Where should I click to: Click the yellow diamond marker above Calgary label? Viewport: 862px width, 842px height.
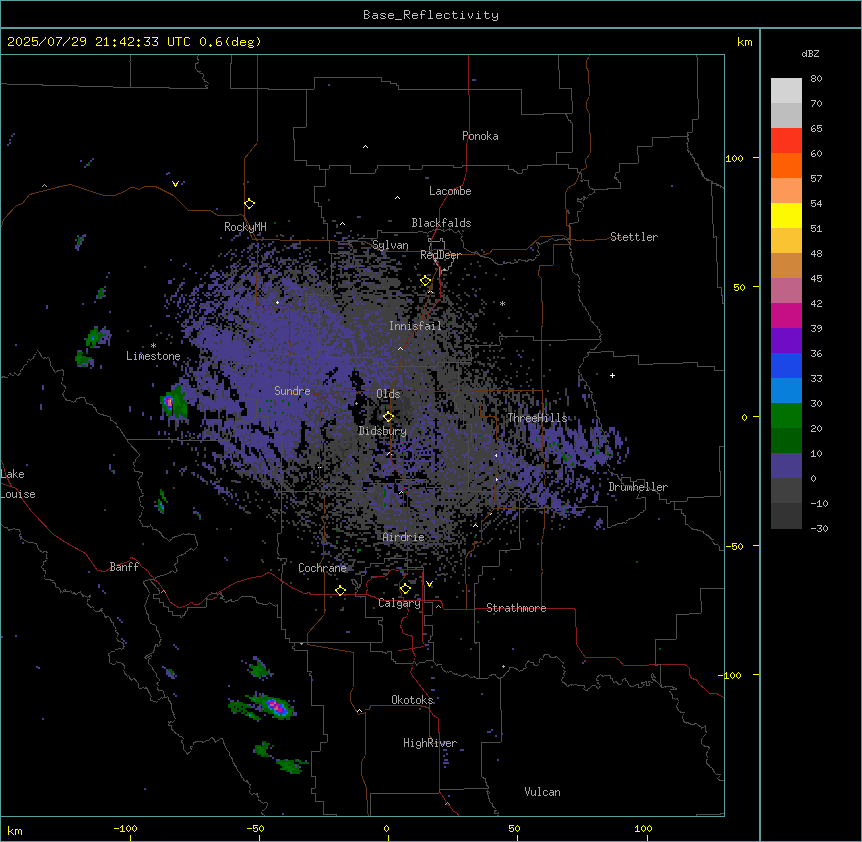405,589
